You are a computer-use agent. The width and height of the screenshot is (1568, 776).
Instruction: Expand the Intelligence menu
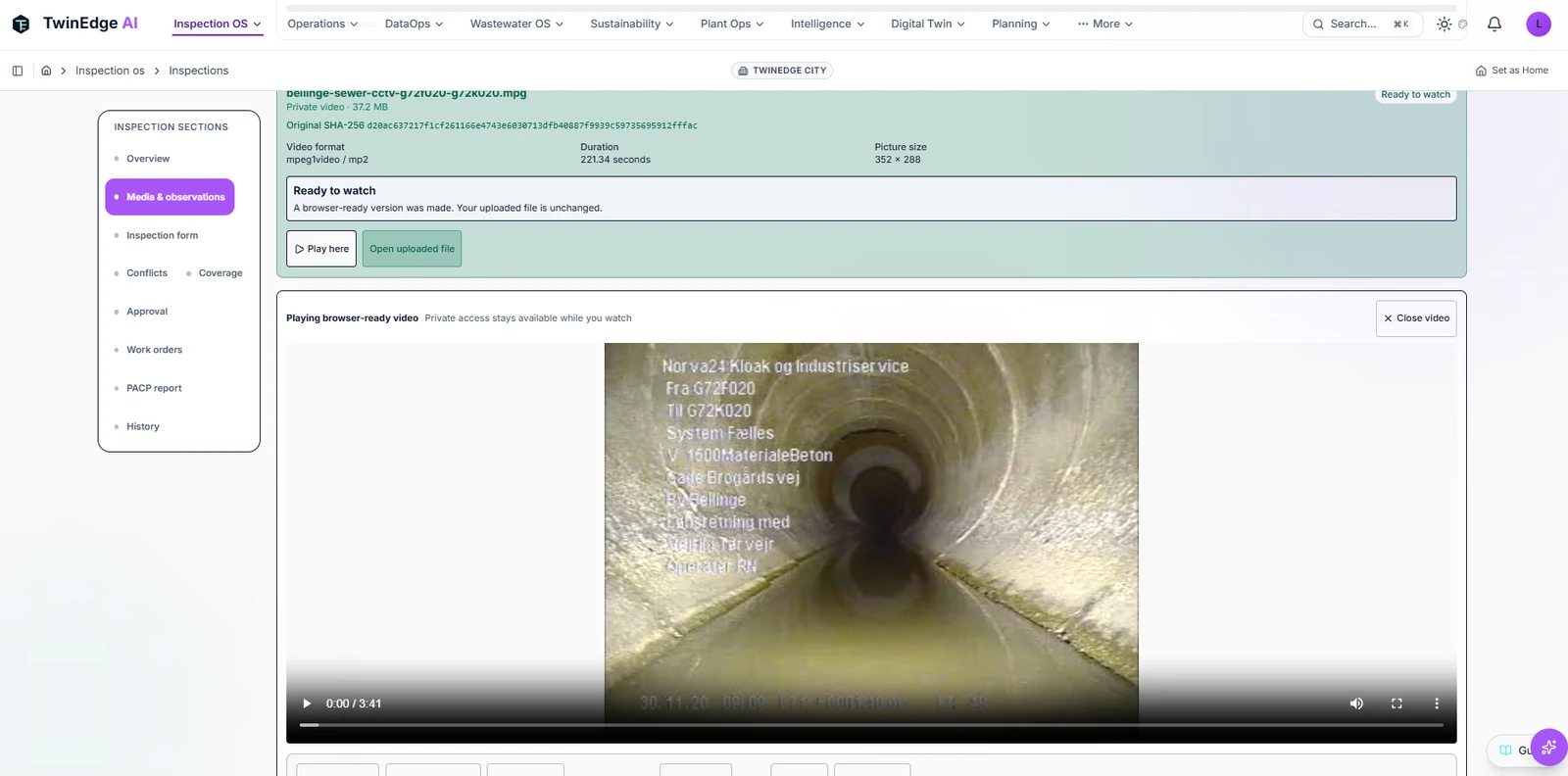point(827,24)
